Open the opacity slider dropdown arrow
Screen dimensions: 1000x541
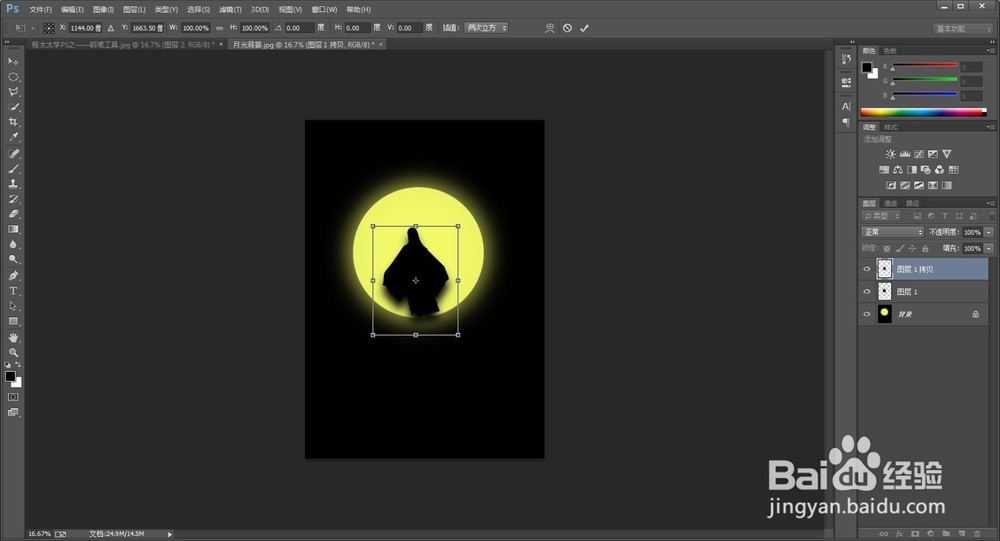(989, 232)
